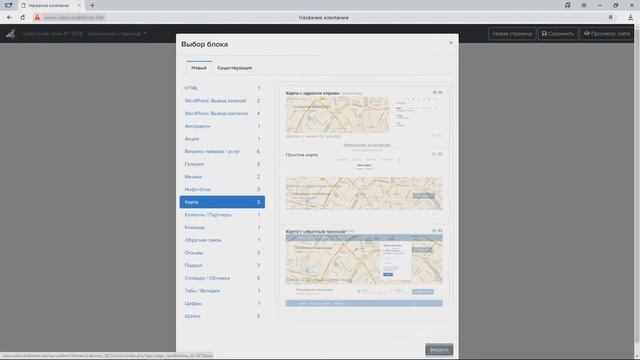Select the highlighted Карта category
Image resolution: width=640 pixels, height=360 pixels.
(x=222, y=202)
